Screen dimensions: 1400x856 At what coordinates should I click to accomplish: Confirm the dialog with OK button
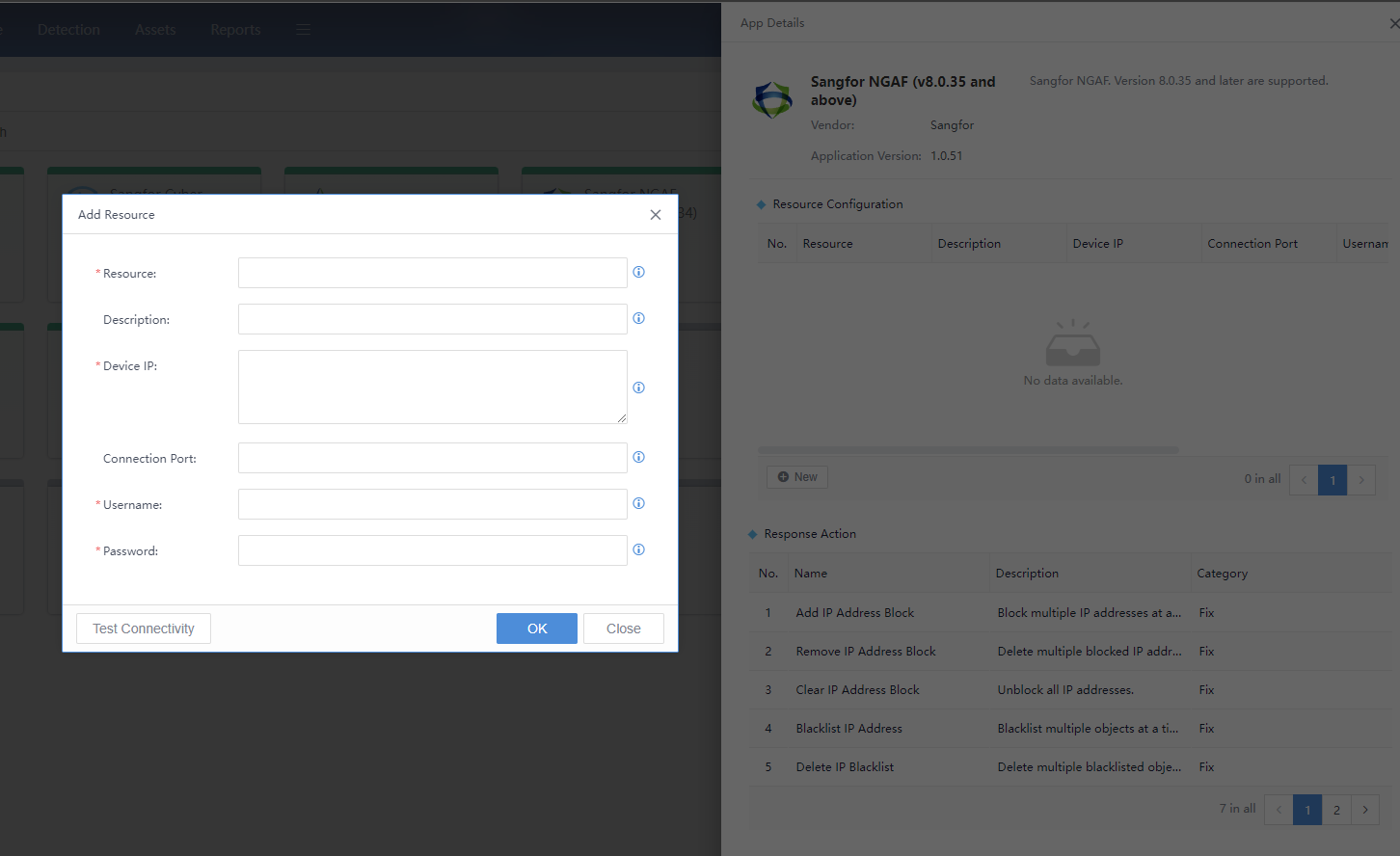(x=536, y=629)
